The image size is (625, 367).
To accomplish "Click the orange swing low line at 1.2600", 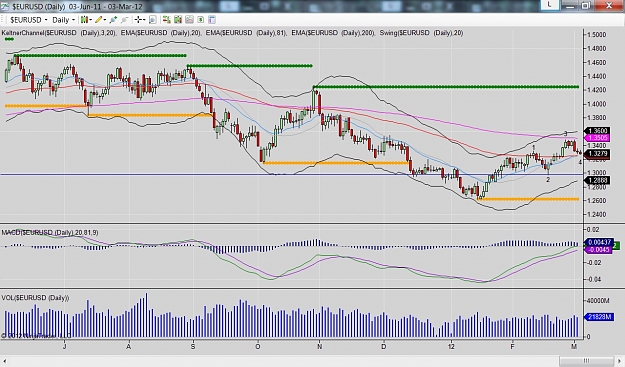I will [x=528, y=199].
